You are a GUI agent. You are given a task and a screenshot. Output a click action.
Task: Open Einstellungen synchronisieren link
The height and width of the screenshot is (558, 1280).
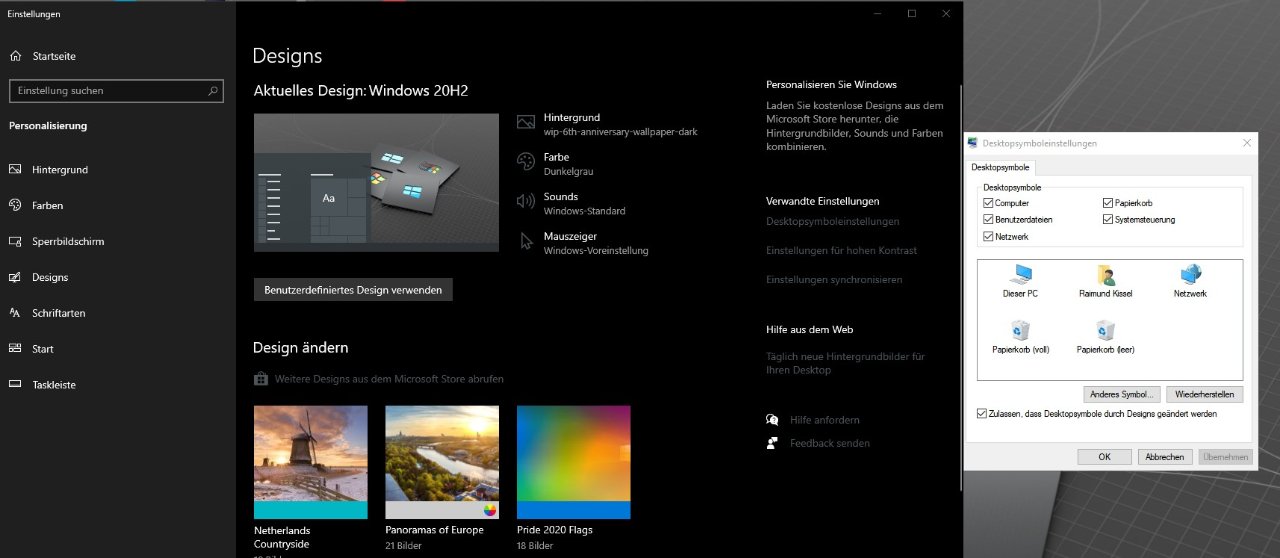(834, 280)
